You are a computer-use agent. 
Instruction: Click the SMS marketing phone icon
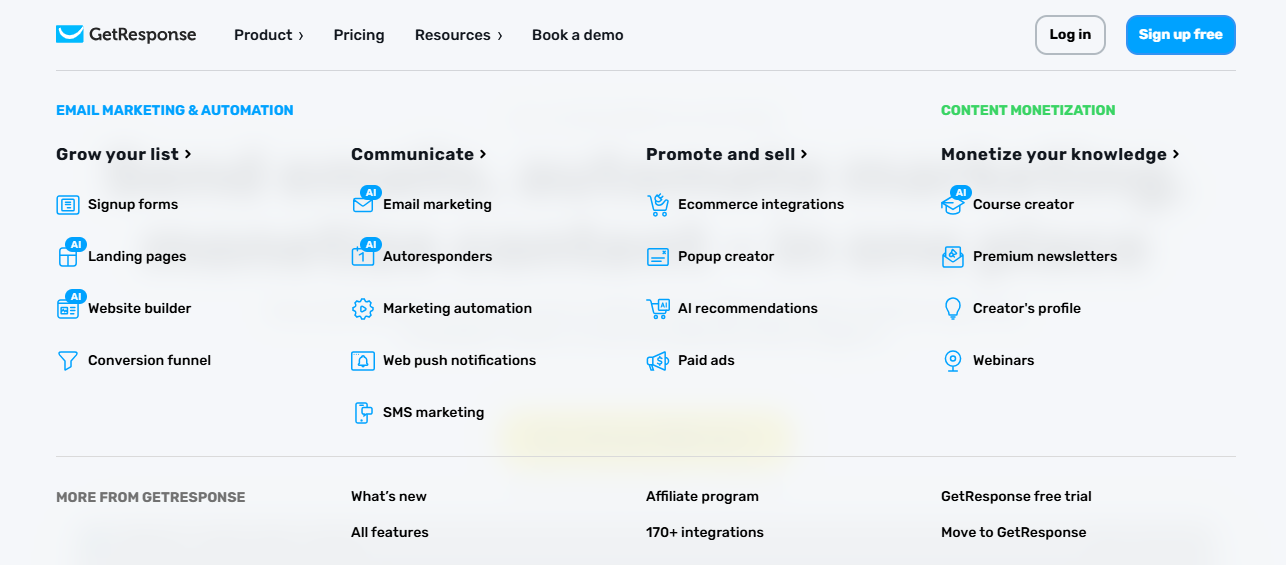(363, 413)
